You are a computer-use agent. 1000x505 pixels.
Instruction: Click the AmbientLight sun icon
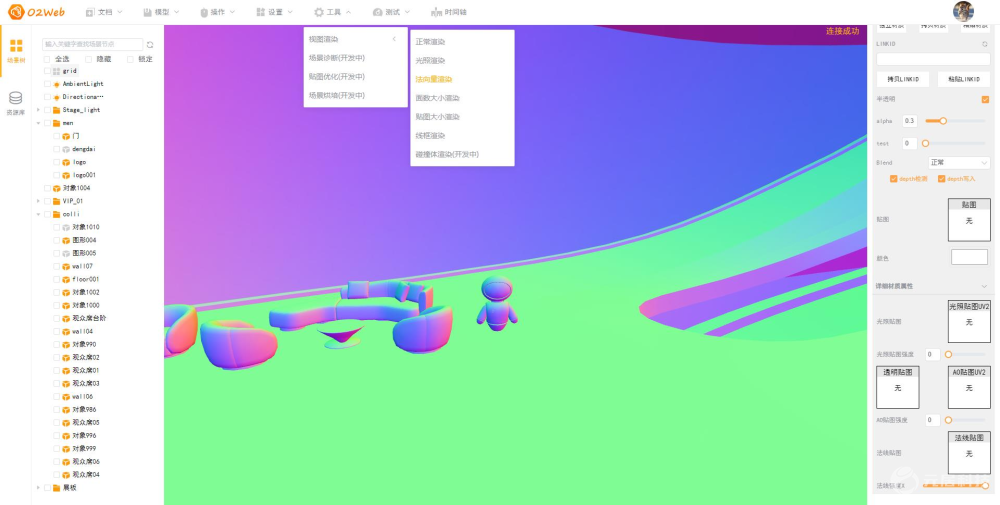(57, 84)
